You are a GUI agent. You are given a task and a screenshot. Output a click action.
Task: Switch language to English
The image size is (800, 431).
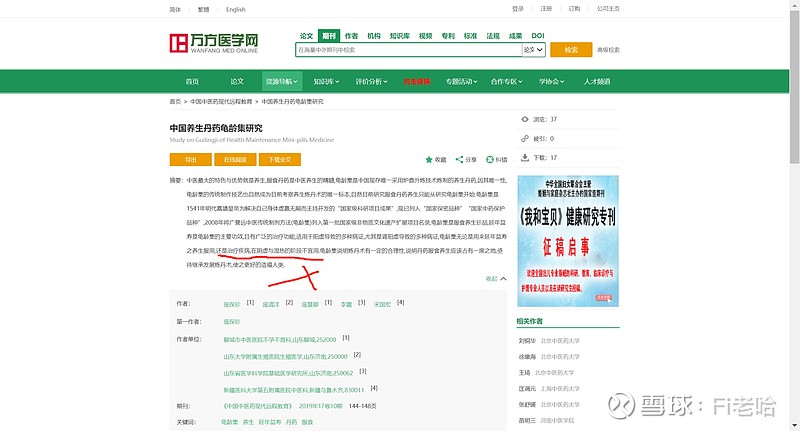coord(236,9)
